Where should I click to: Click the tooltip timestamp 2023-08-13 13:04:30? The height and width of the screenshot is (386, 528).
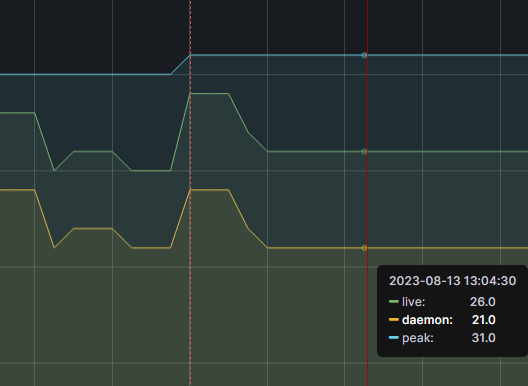(x=452, y=281)
